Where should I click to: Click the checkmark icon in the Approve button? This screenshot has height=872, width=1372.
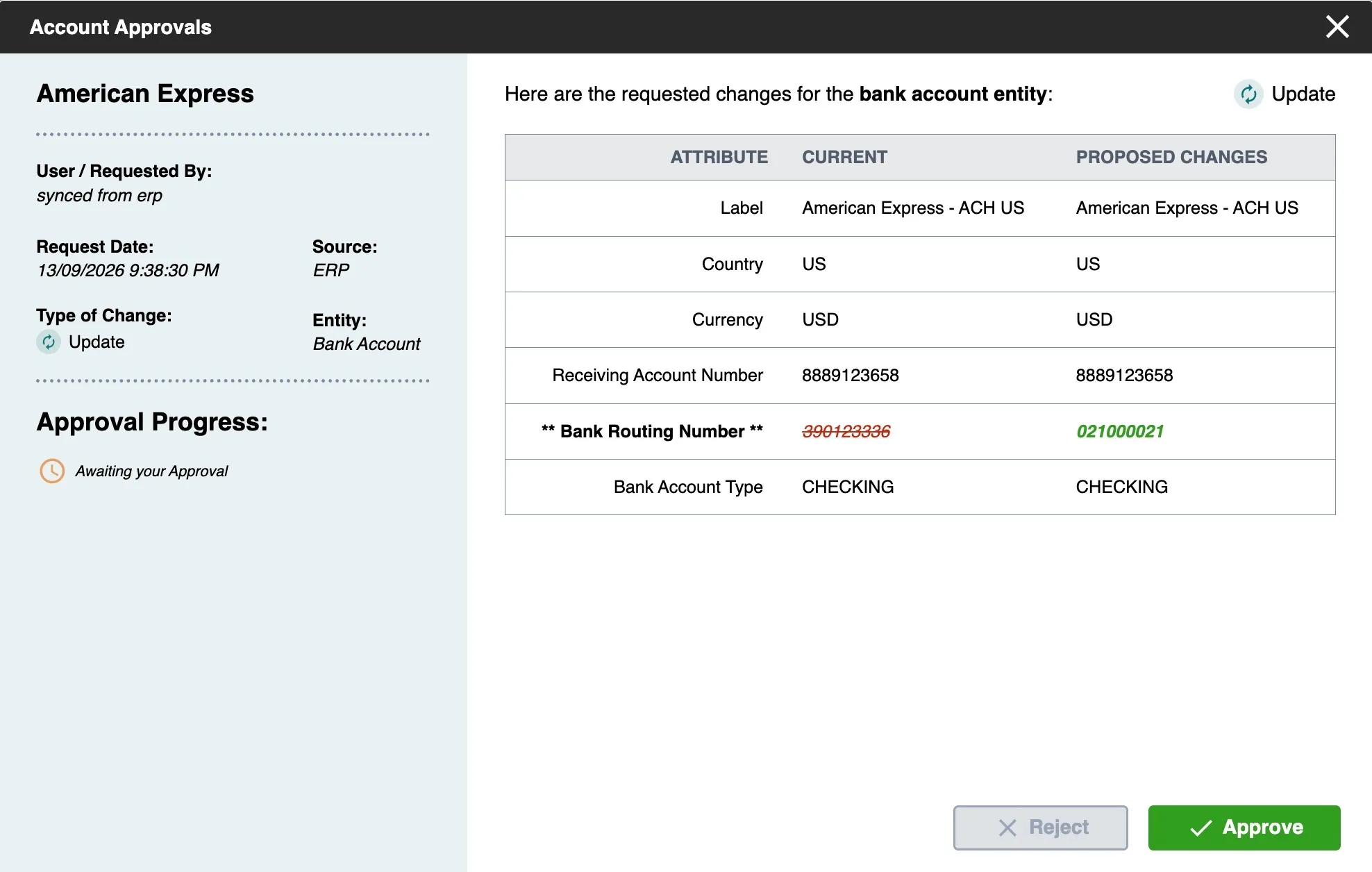tap(1201, 828)
